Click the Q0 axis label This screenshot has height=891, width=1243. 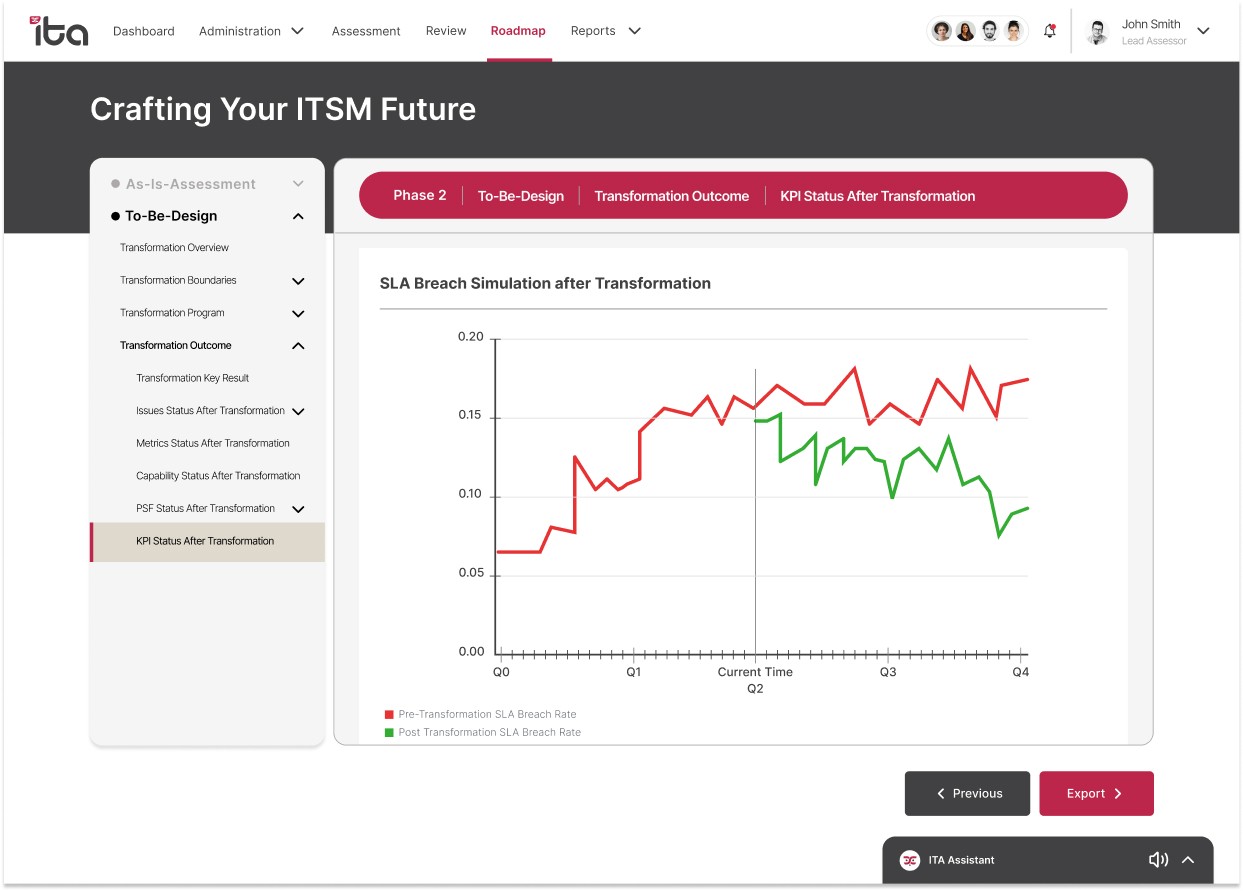[501, 672]
